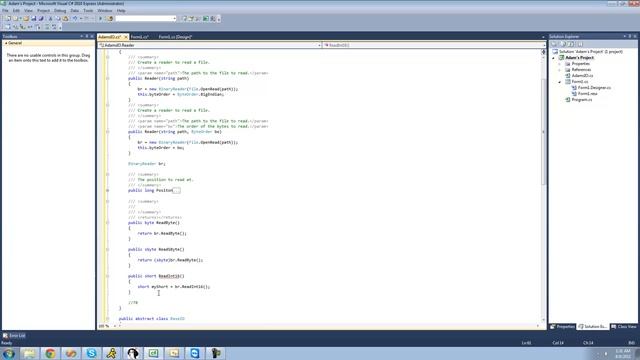This screenshot has width=640, height=360.
Task: Open Google Chrome from the taskbar
Action: 50,353
